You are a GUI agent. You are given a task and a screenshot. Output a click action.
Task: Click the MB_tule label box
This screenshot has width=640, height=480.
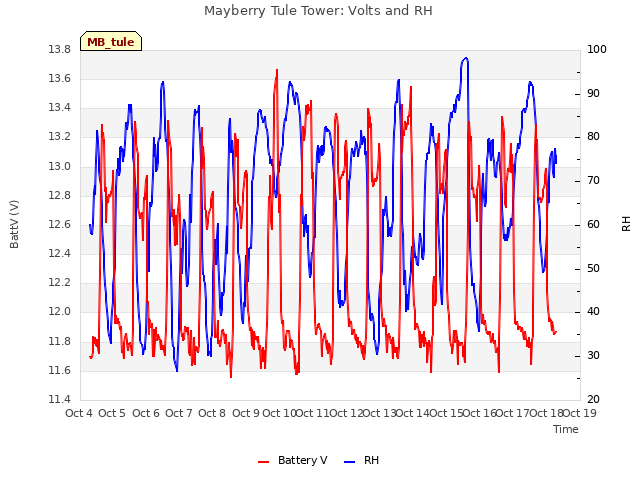click(111, 41)
